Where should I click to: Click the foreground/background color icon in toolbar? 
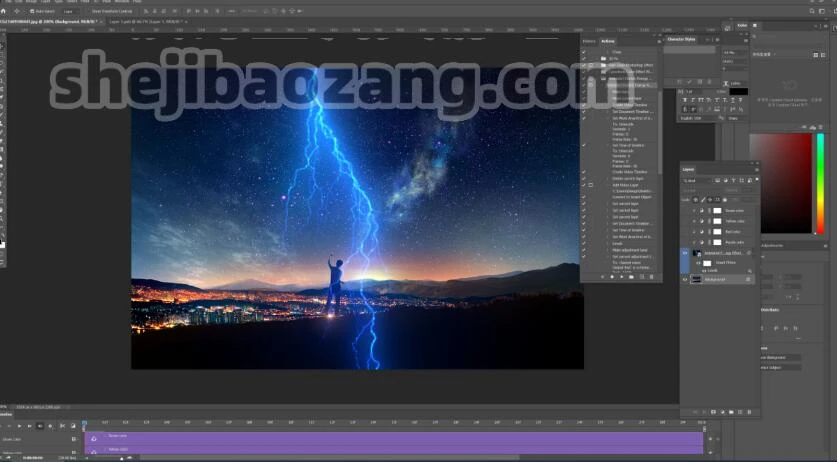coord(3,243)
